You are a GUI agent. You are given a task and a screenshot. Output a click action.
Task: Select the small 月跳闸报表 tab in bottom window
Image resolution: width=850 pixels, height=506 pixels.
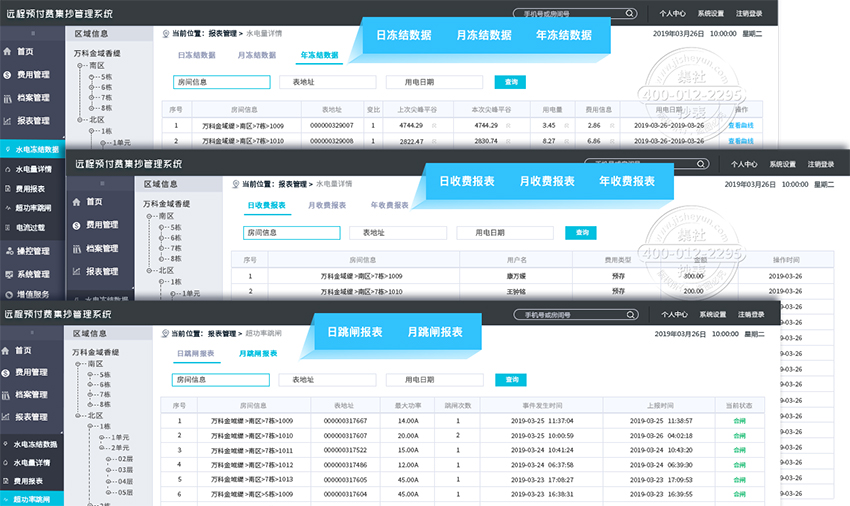tap(258, 353)
